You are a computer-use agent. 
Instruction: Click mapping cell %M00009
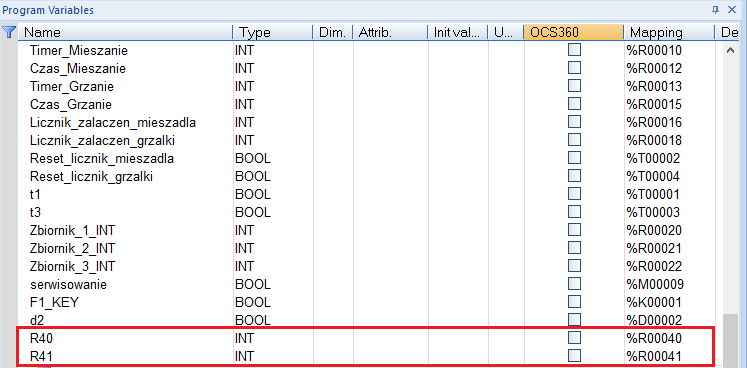[655, 285]
